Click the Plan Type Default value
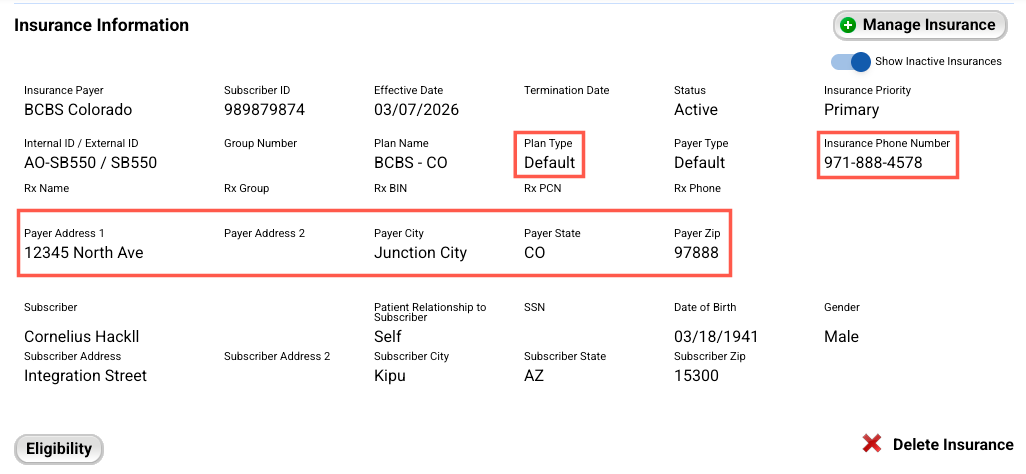The image size is (1026, 474). (x=550, y=162)
